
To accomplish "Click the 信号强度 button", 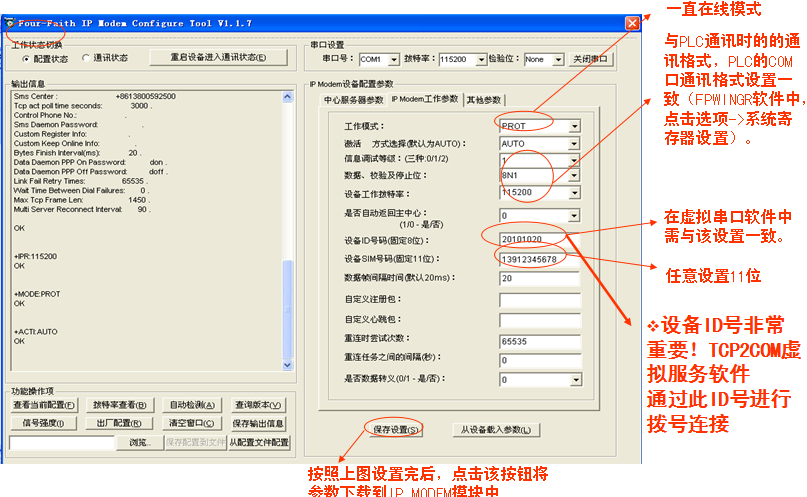I will click(45, 424).
